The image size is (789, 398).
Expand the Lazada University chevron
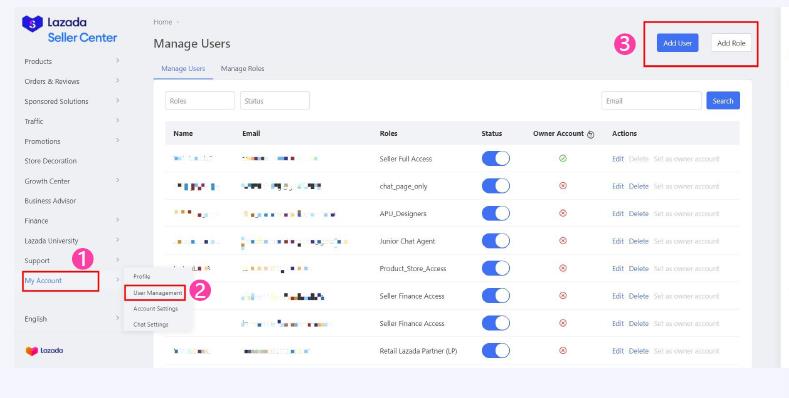117,240
